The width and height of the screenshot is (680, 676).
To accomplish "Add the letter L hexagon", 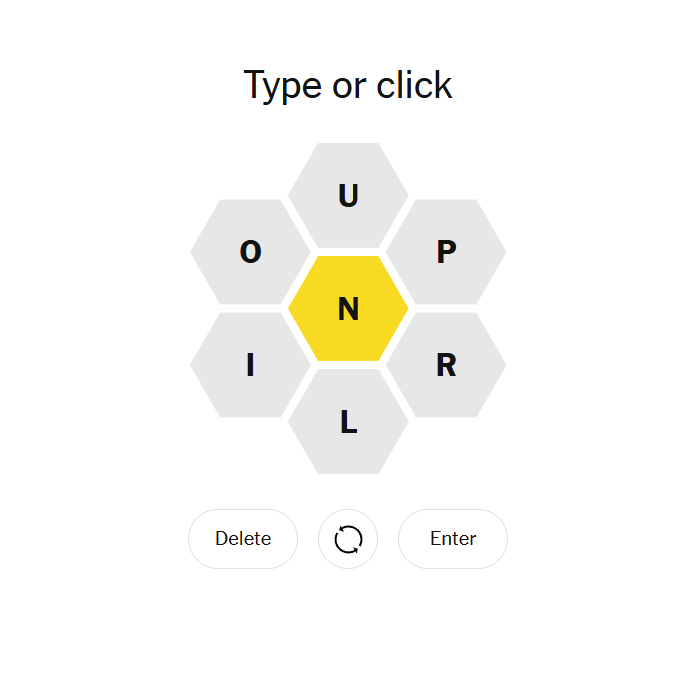I will point(348,422).
